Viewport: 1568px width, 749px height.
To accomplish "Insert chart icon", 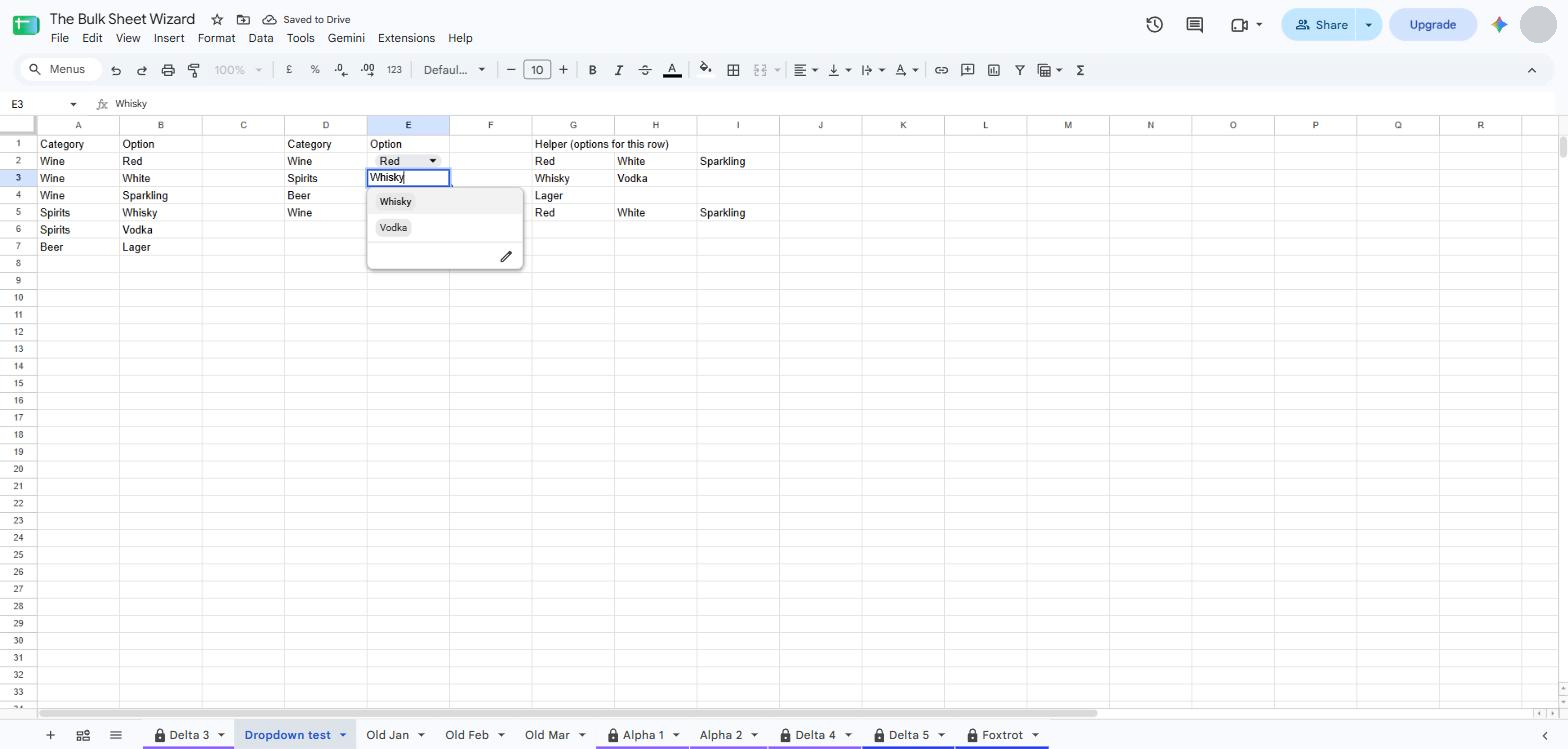I will point(994,70).
